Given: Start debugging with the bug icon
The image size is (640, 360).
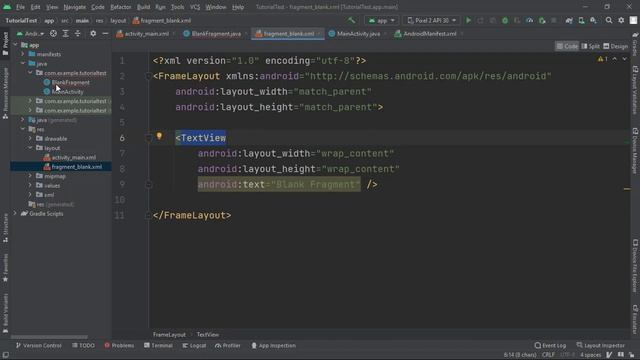Looking at the screenshot, I should point(505,20).
